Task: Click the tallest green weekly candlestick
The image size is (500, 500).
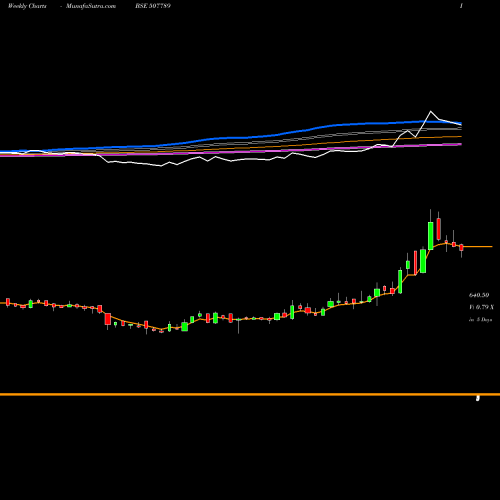Action: 430,236
